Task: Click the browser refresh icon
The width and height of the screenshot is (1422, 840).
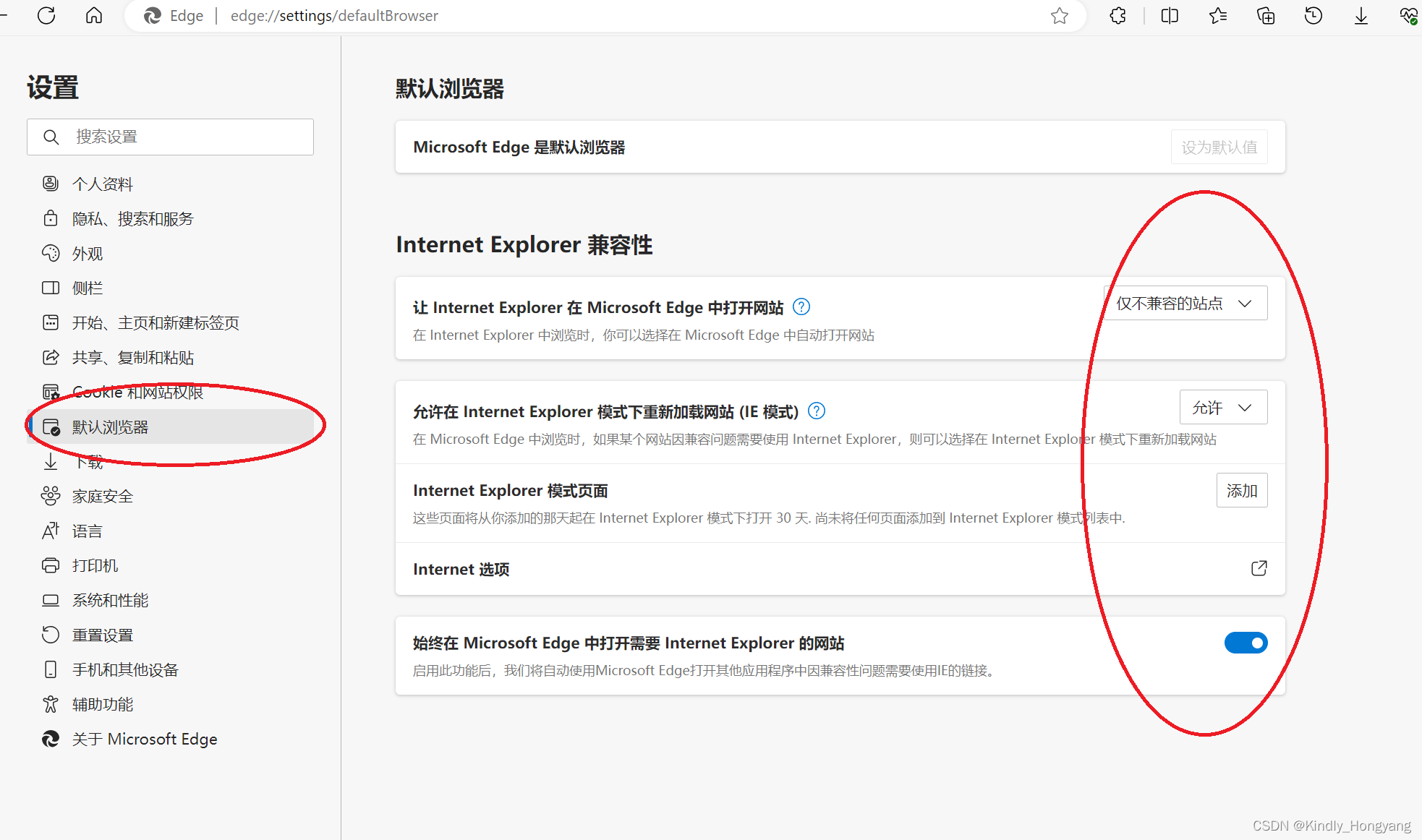Action: 46,15
